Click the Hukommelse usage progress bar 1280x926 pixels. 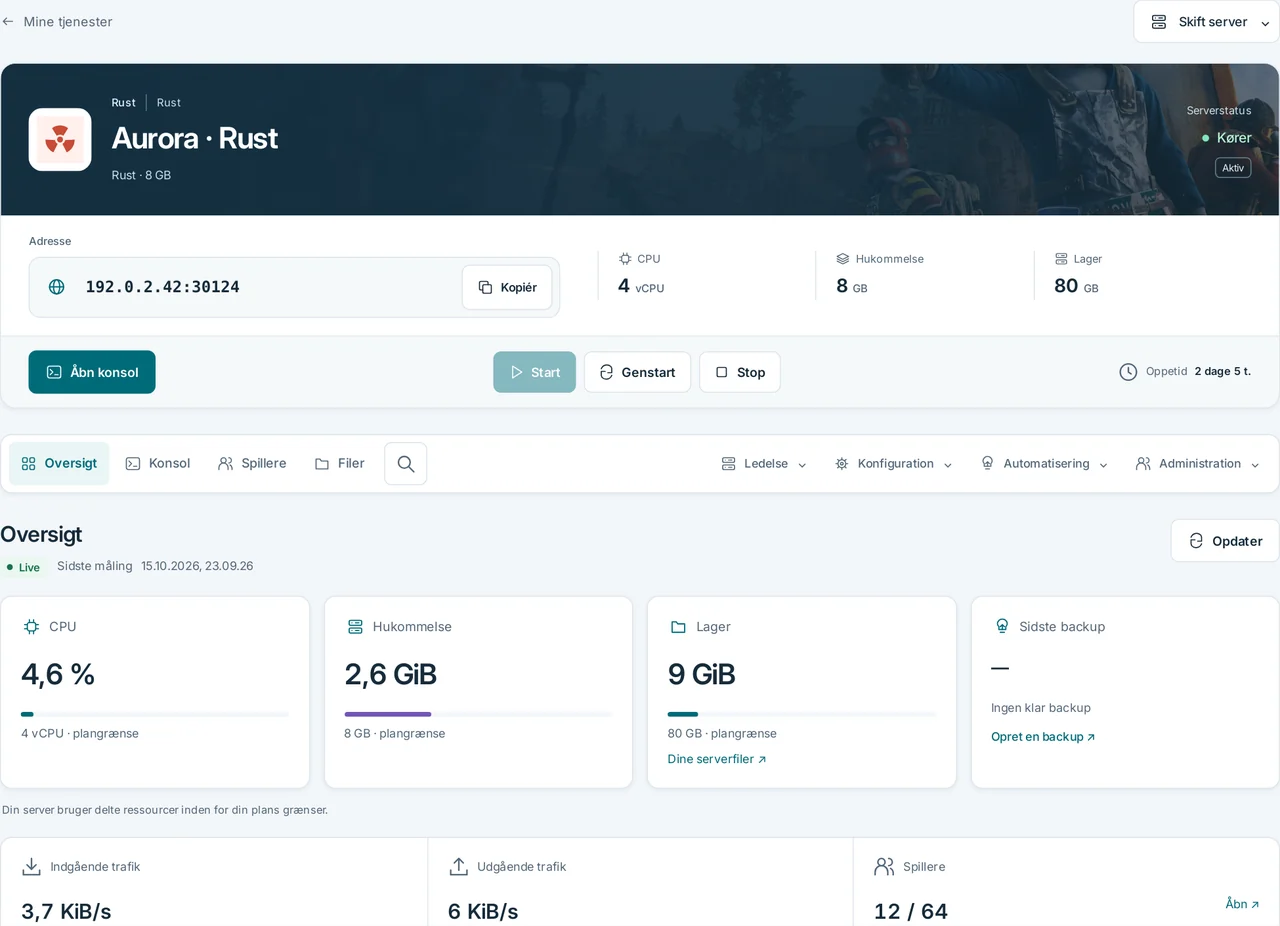click(x=478, y=714)
